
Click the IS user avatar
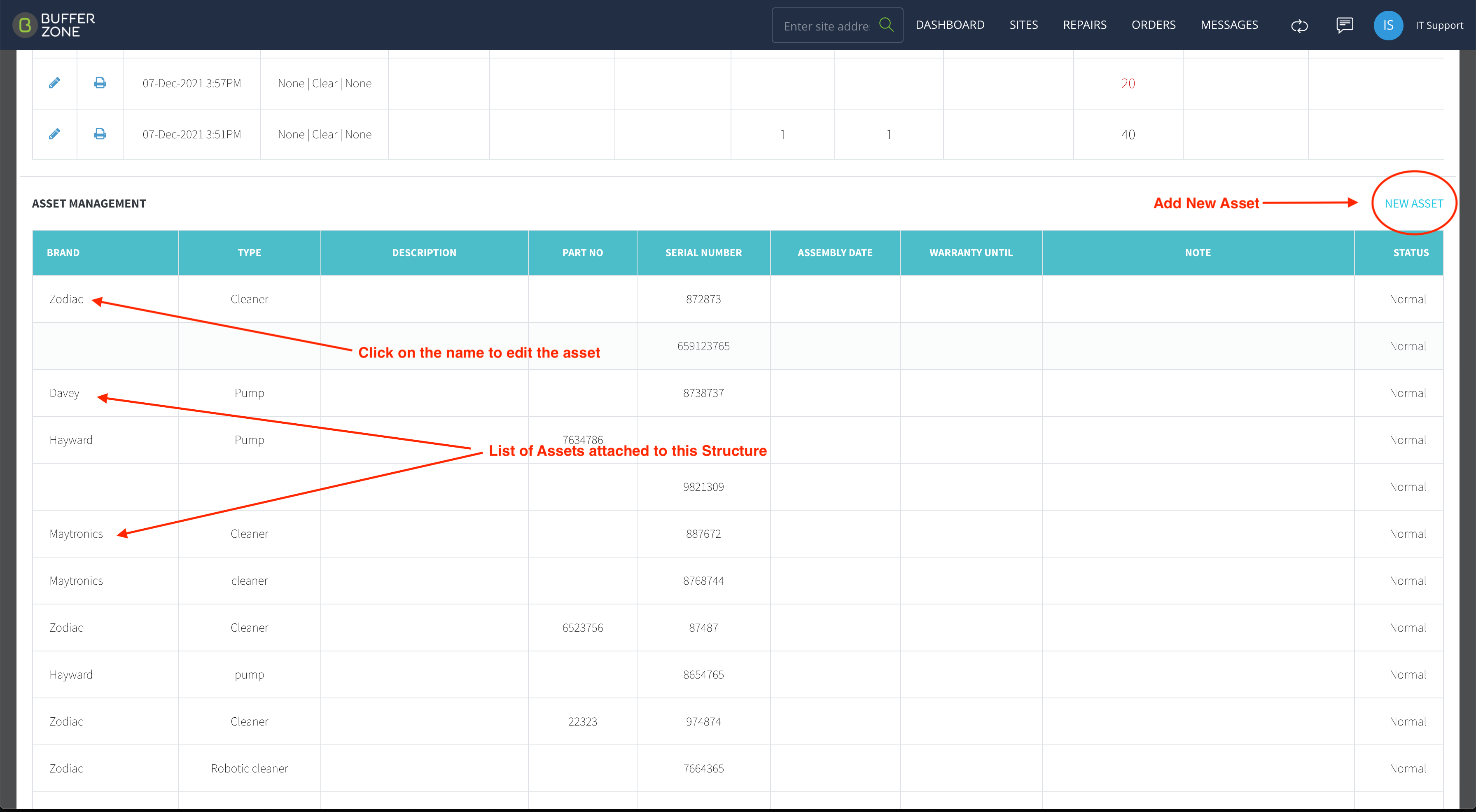(1388, 25)
